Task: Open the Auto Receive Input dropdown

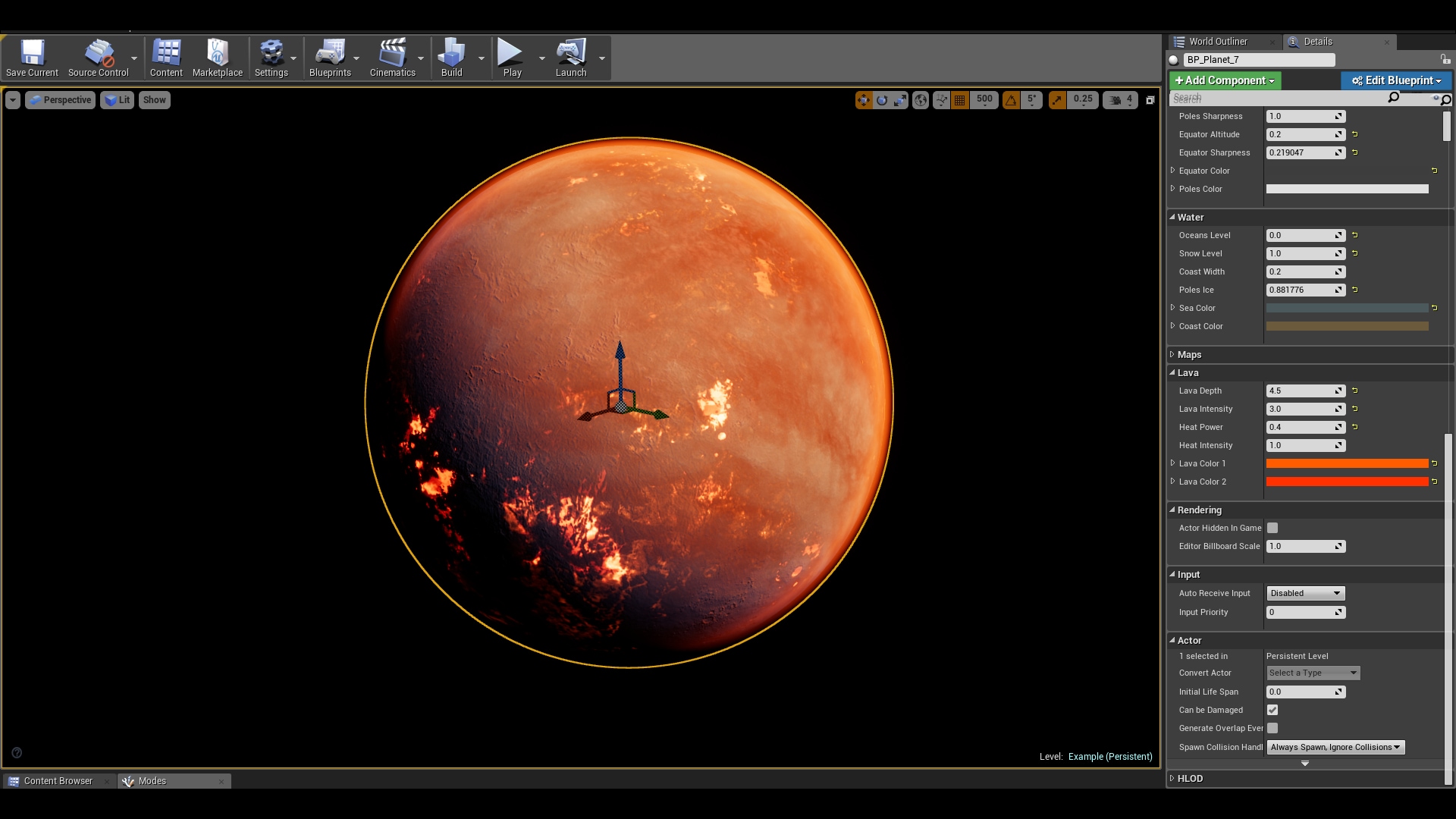Action: (x=1304, y=593)
